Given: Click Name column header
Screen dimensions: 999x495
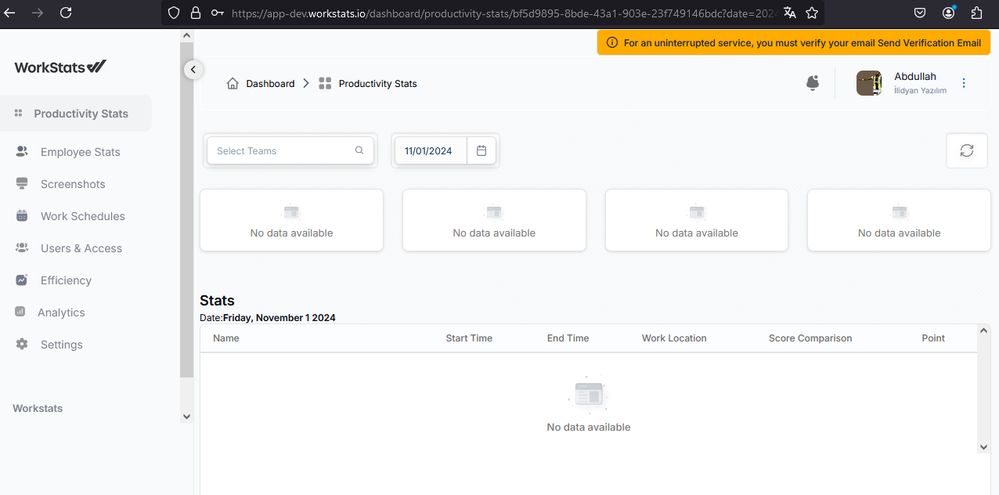Looking at the screenshot, I should point(226,338).
